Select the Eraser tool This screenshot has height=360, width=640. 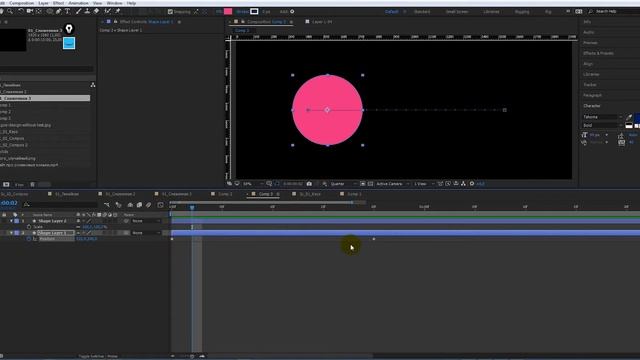pyautogui.click(x=97, y=11)
